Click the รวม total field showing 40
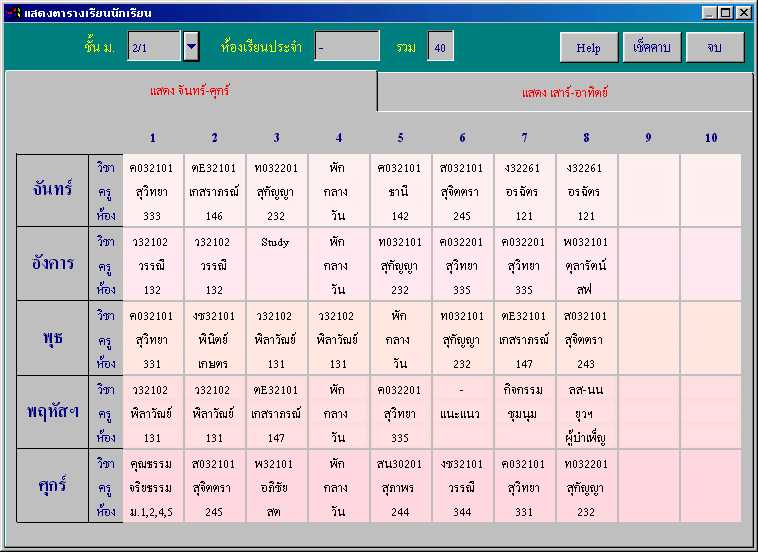 (440, 46)
